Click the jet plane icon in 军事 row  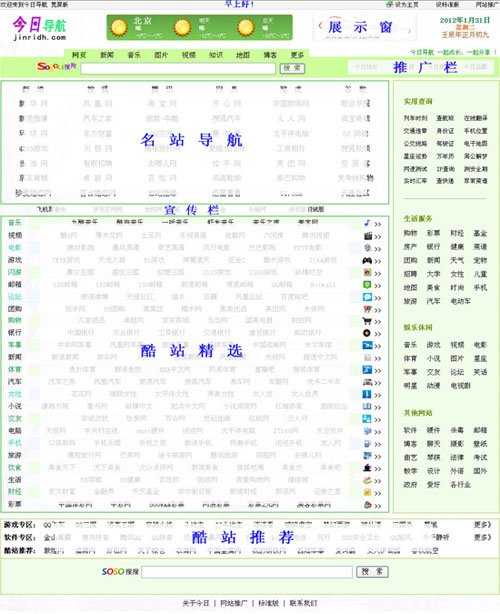point(367,345)
